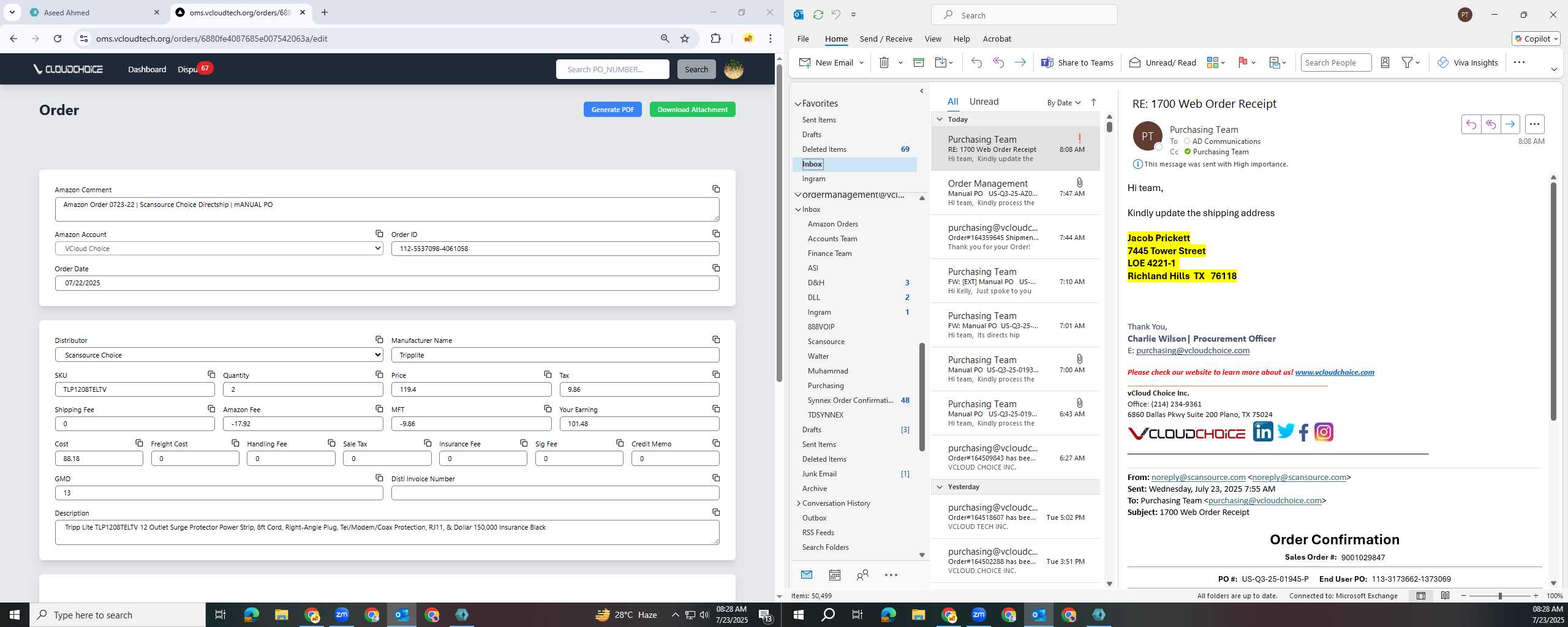The width and height of the screenshot is (1568, 627).
Task: Copy the Cost field value
Action: tap(139, 443)
